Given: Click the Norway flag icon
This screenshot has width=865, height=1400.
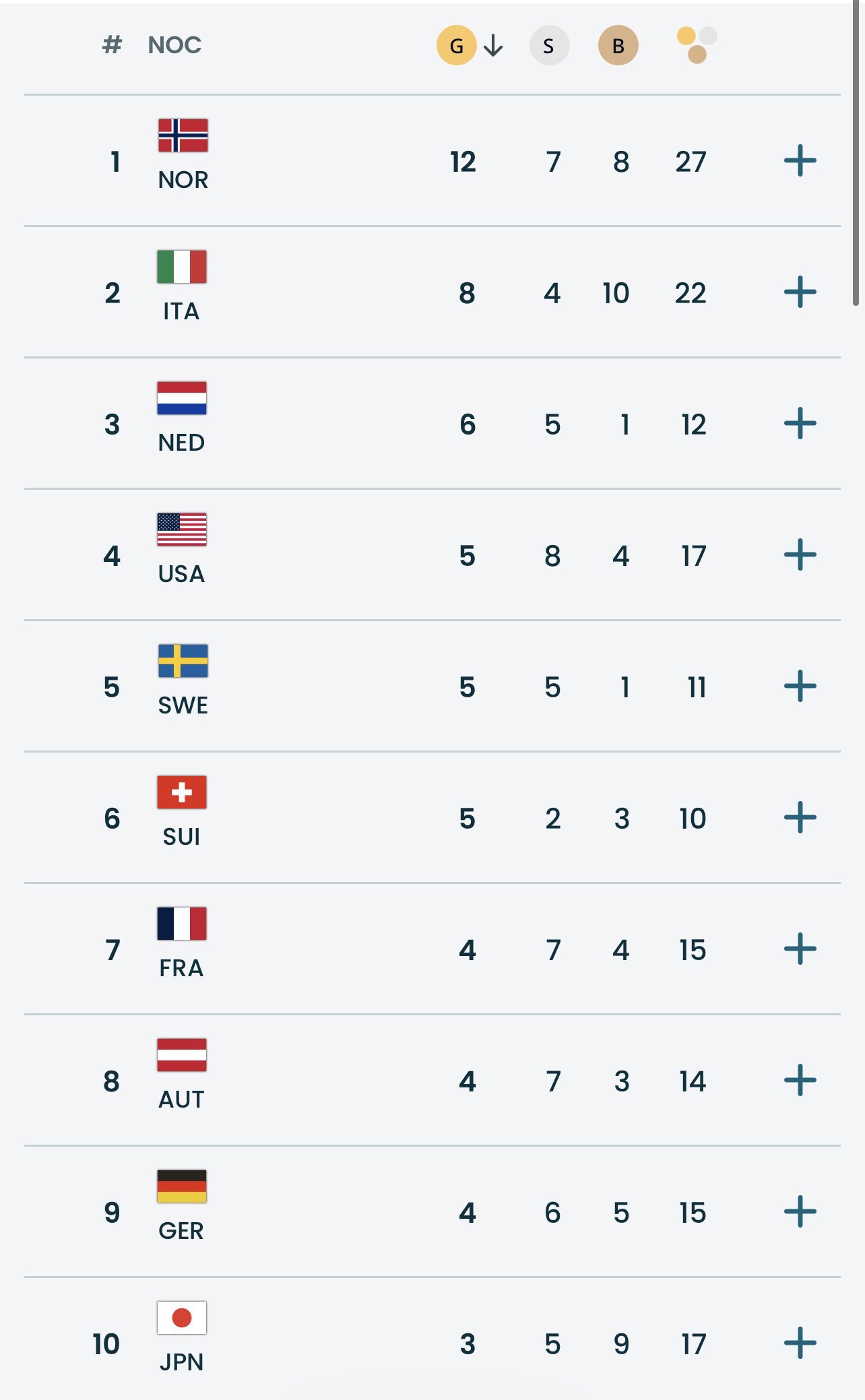Looking at the screenshot, I should tap(183, 135).
